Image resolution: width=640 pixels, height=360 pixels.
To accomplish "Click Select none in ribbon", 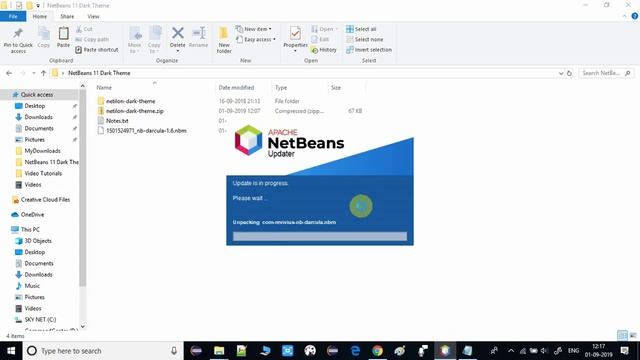I will tap(364, 39).
